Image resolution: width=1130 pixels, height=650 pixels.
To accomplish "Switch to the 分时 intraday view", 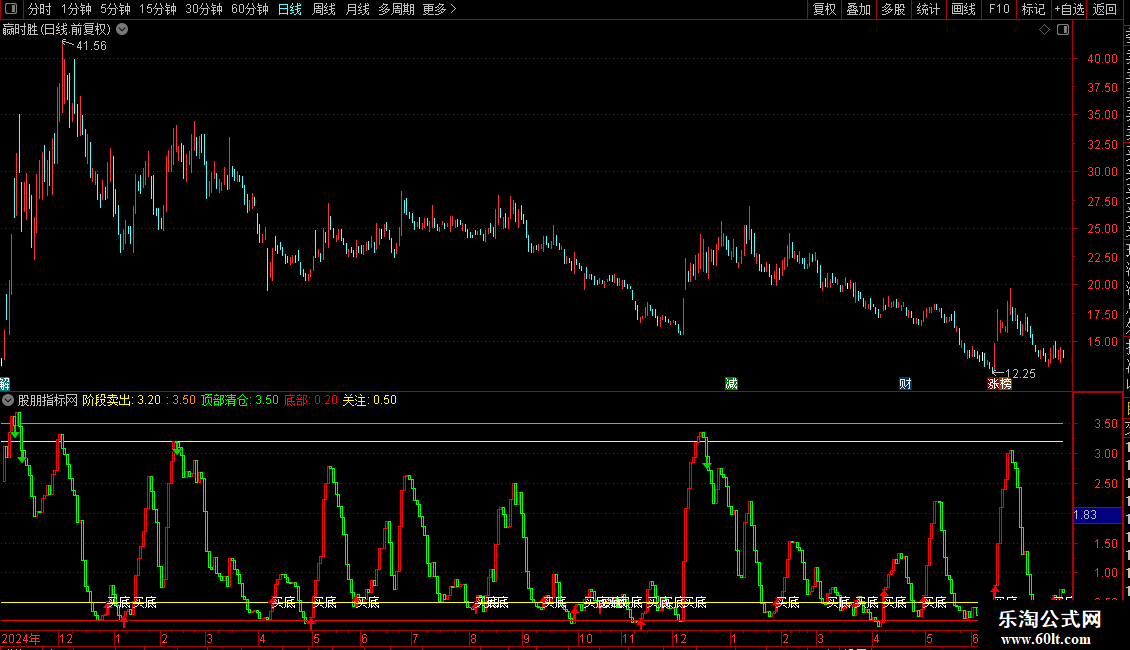I will (x=40, y=9).
